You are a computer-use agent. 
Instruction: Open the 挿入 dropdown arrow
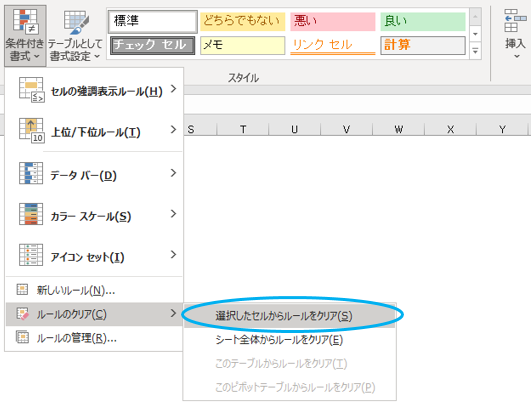[517, 56]
